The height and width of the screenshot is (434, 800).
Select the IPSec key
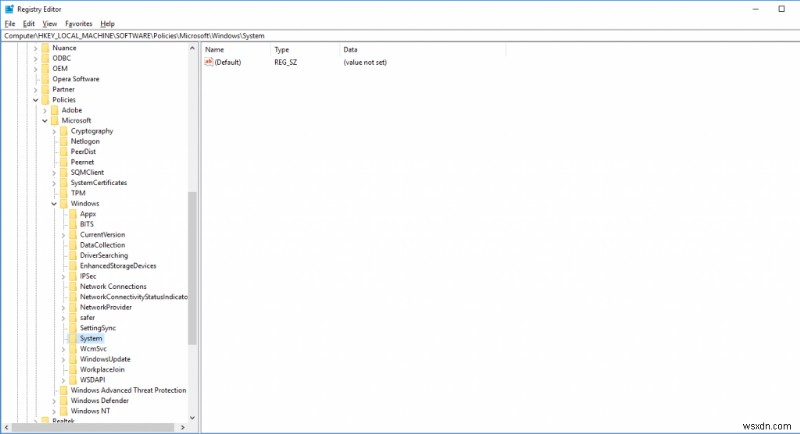88,276
